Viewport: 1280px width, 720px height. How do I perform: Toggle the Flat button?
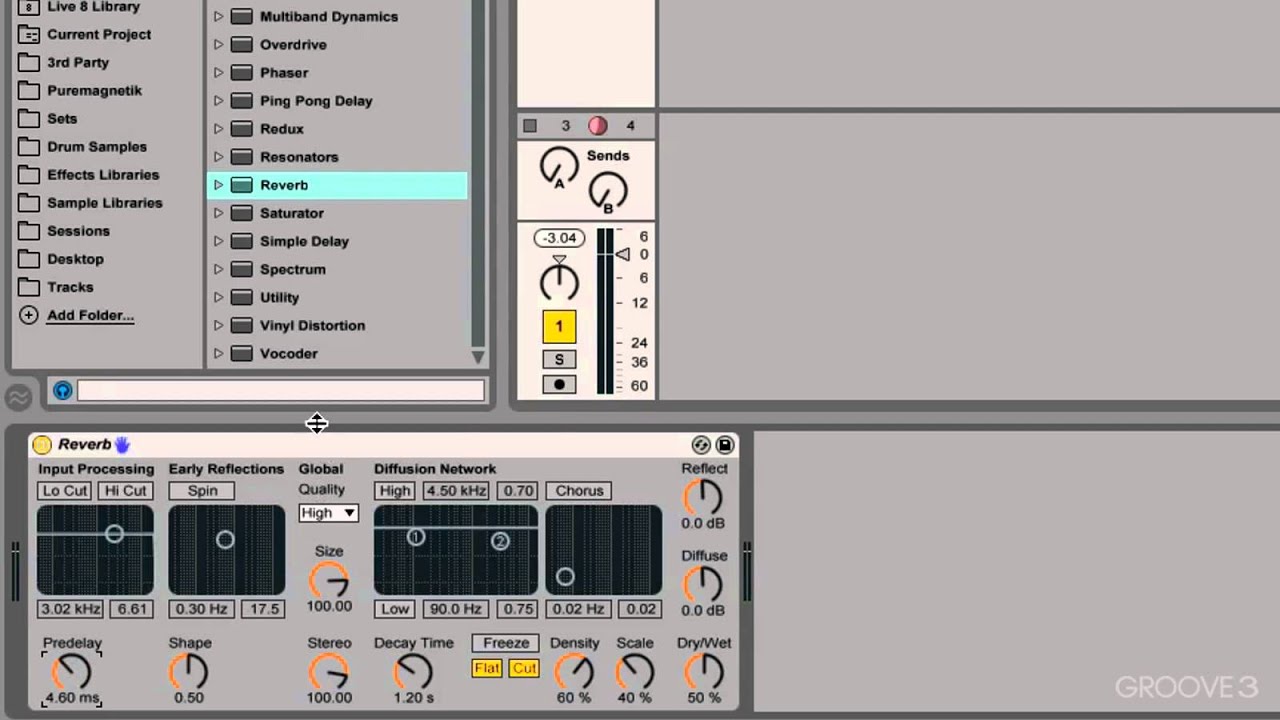coord(487,668)
